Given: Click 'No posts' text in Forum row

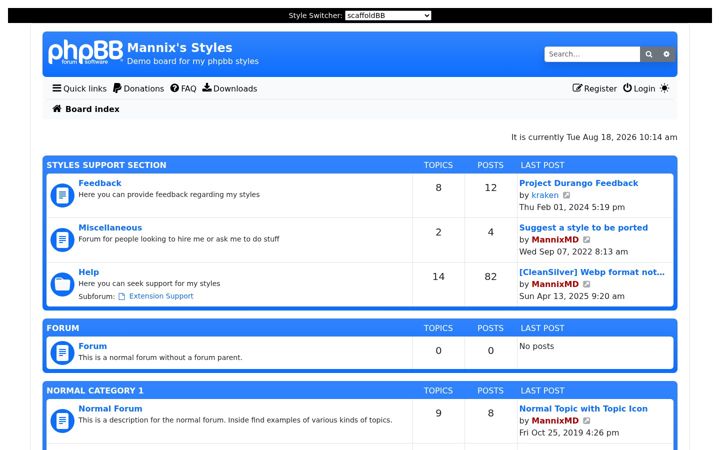Looking at the screenshot, I should (536, 346).
